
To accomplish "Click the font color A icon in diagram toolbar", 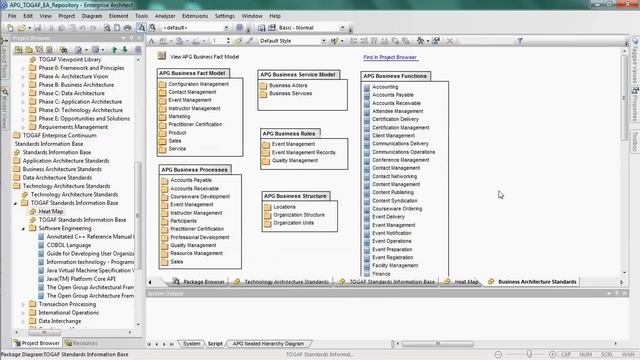I will (x=151, y=41).
